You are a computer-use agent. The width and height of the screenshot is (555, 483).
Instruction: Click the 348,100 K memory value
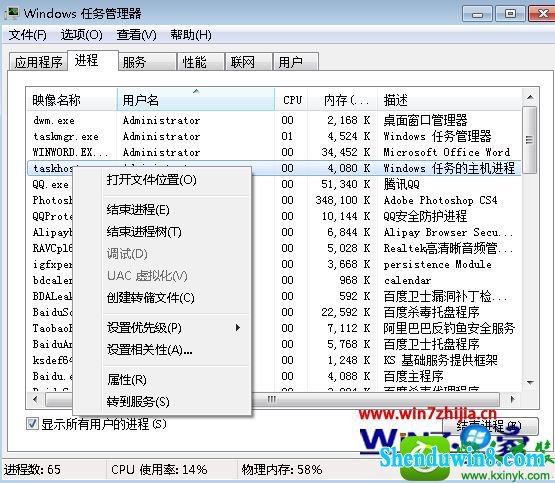point(343,200)
